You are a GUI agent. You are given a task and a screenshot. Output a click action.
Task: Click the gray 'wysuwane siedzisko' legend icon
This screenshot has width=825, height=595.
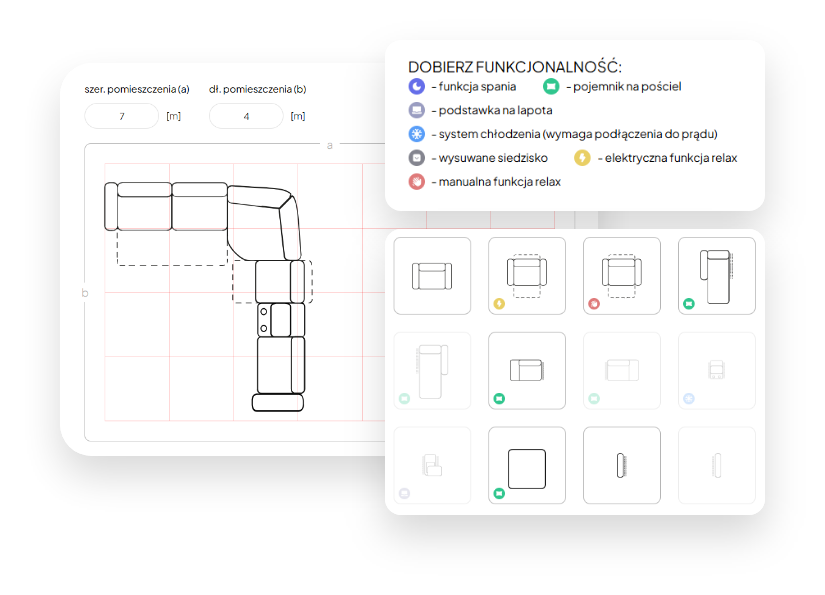tap(416, 158)
